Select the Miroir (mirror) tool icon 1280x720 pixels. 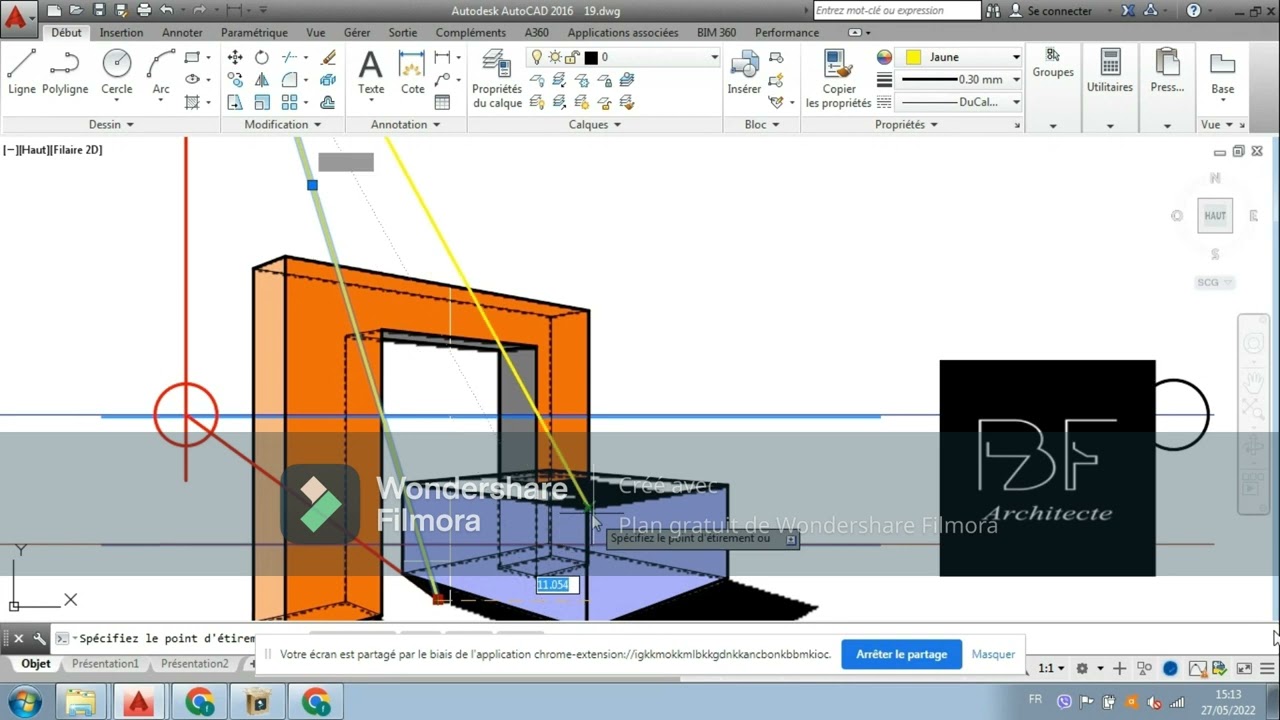262,79
